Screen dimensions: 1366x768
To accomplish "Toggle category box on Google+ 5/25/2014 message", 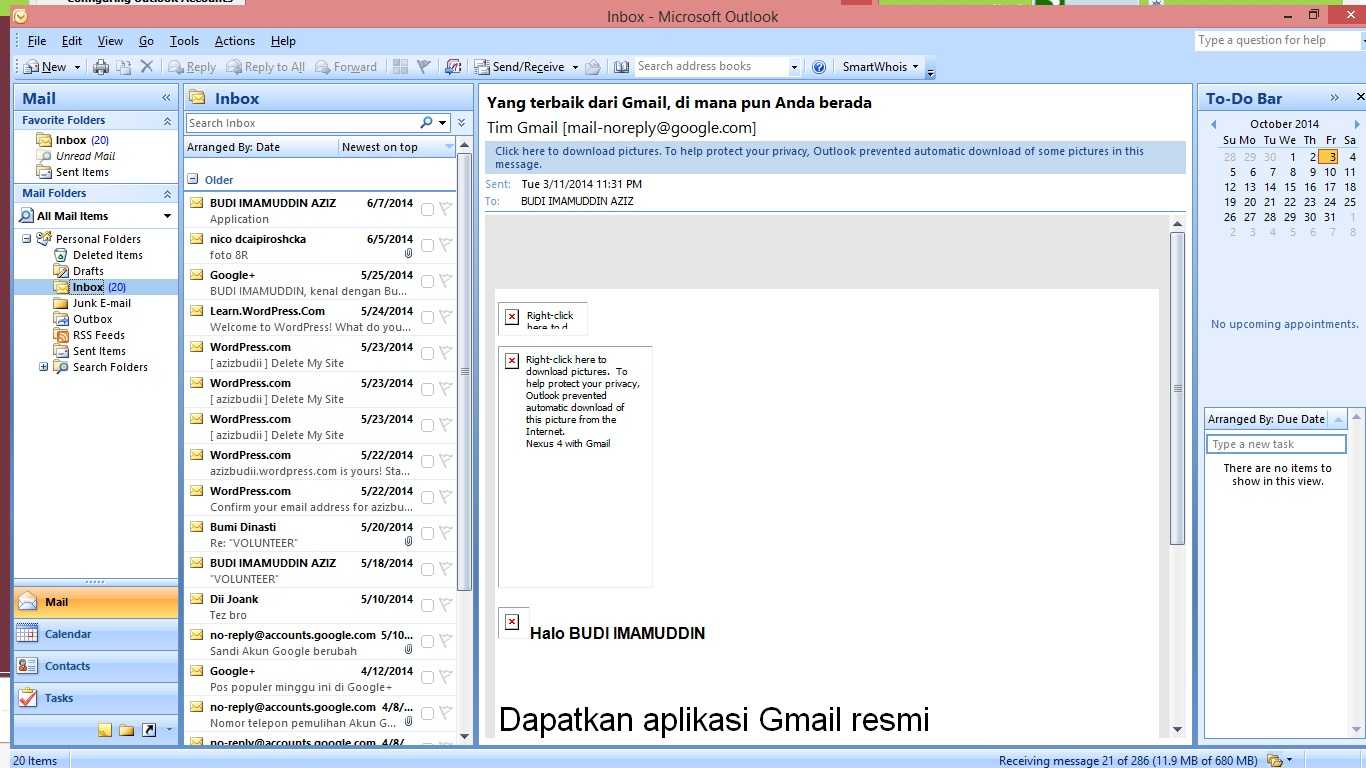I will tap(427, 281).
